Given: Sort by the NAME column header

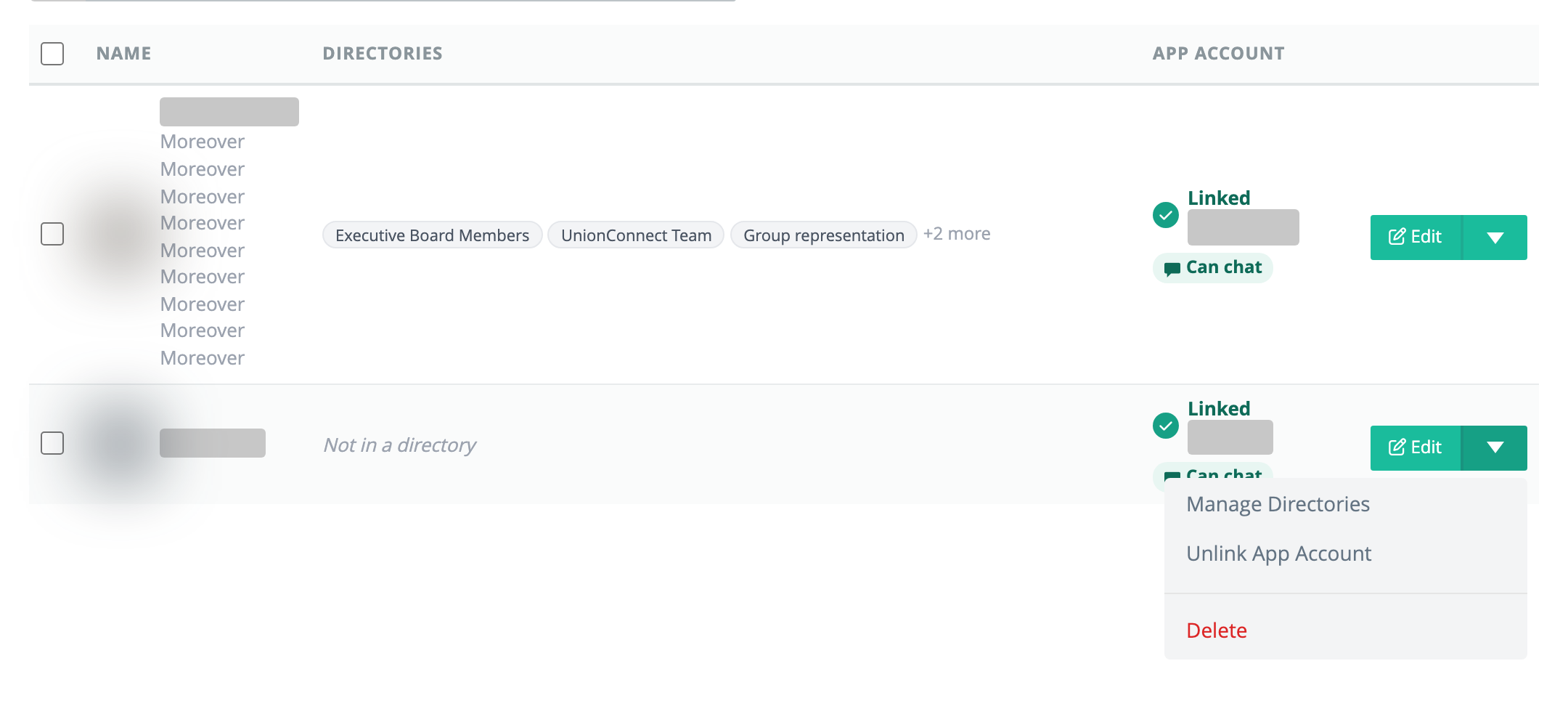Looking at the screenshot, I should (x=124, y=54).
